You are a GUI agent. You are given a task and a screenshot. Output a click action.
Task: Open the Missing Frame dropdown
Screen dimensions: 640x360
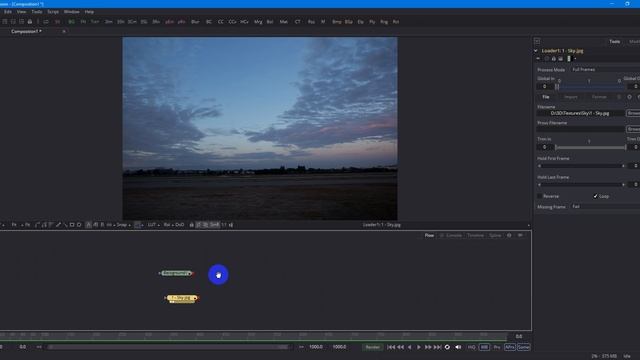pos(605,207)
